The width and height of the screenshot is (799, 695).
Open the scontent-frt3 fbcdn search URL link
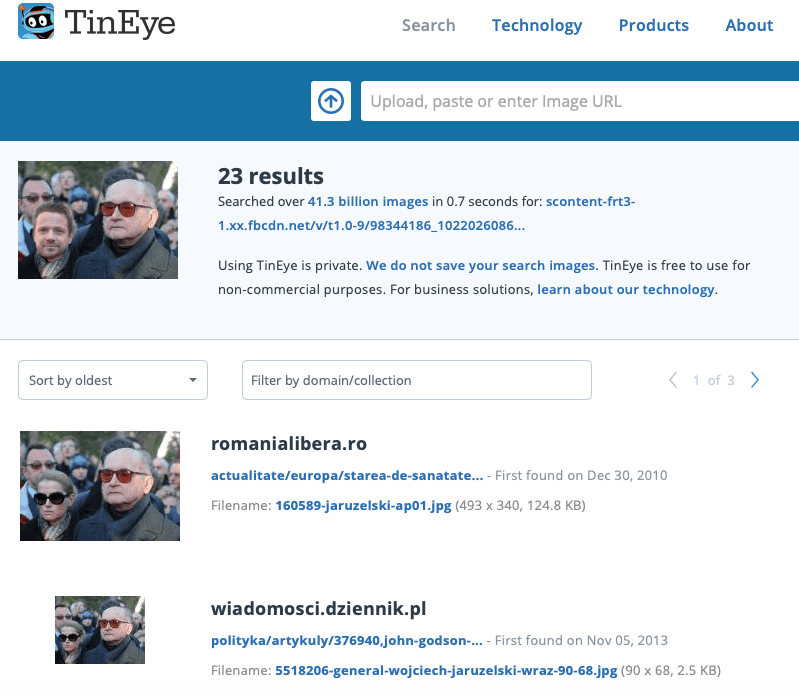pyautogui.click(x=427, y=213)
